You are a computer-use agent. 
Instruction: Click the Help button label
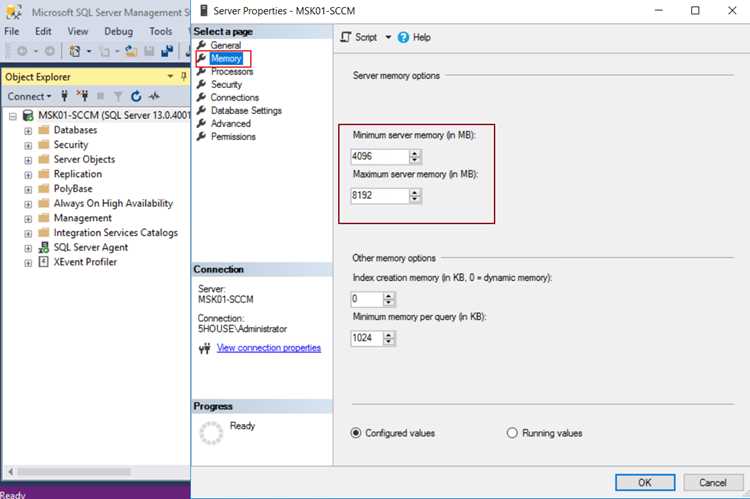click(421, 37)
